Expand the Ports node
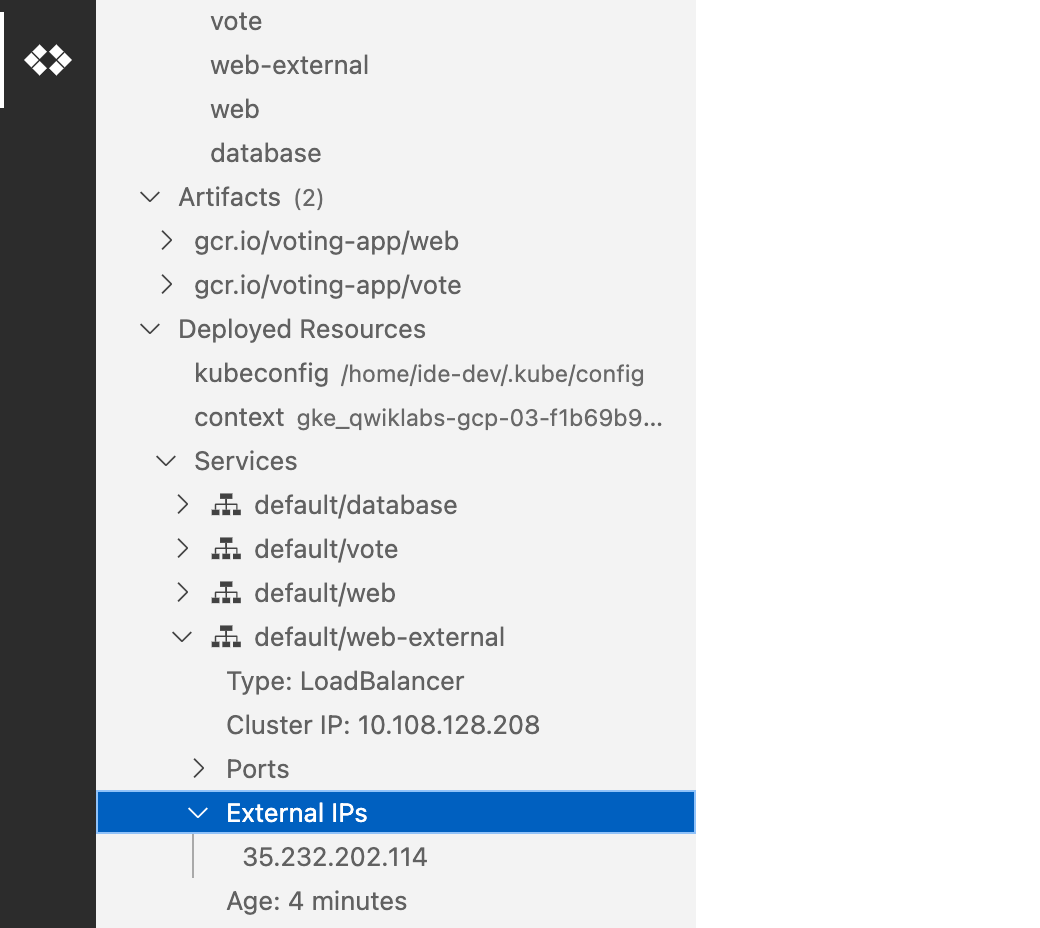The width and height of the screenshot is (1040, 928). (x=198, y=768)
